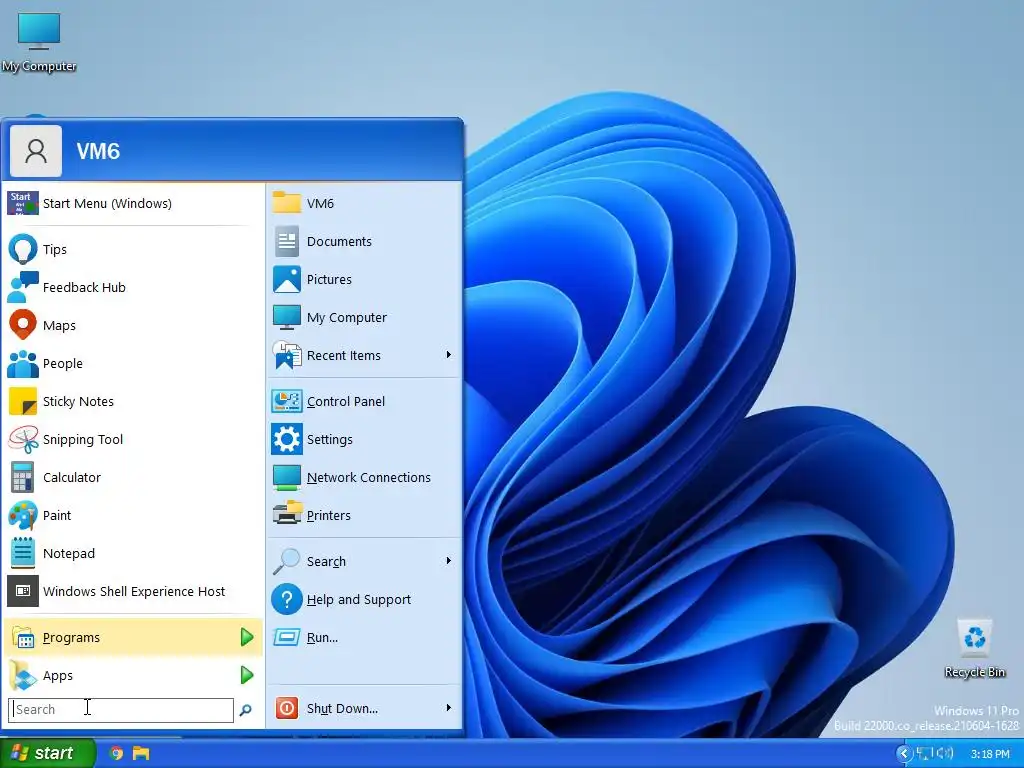Click the Network Connections label
Image resolution: width=1024 pixels, height=768 pixels.
(369, 477)
